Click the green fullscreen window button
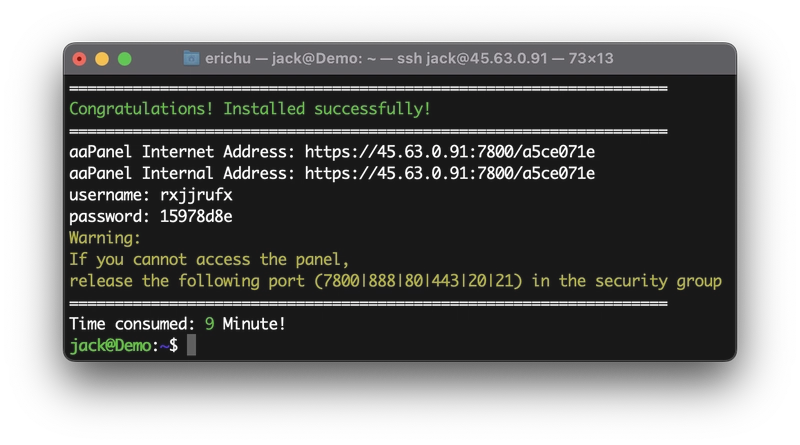This screenshot has height=445, width=800. click(124, 59)
